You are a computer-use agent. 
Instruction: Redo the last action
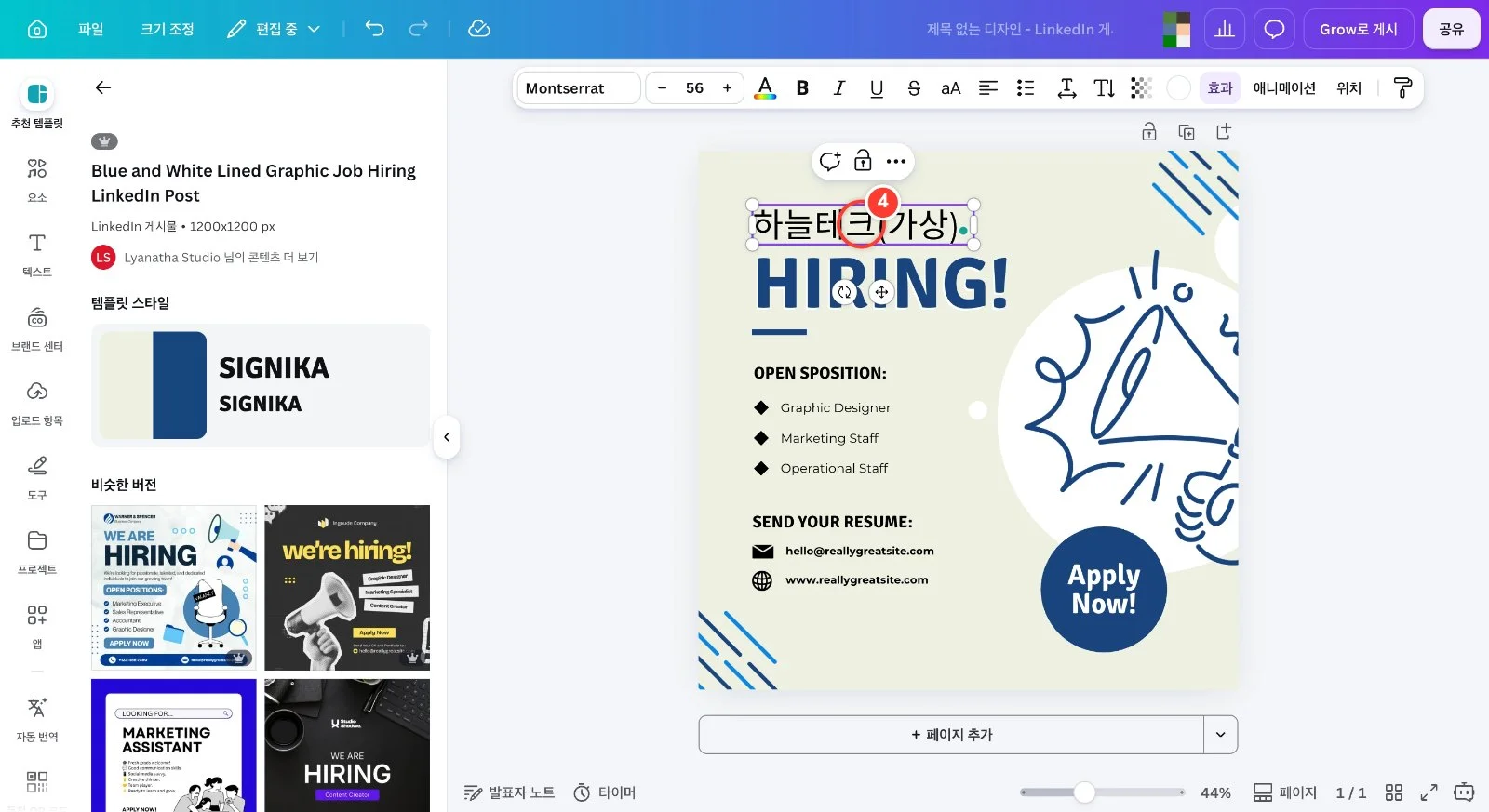click(x=419, y=29)
